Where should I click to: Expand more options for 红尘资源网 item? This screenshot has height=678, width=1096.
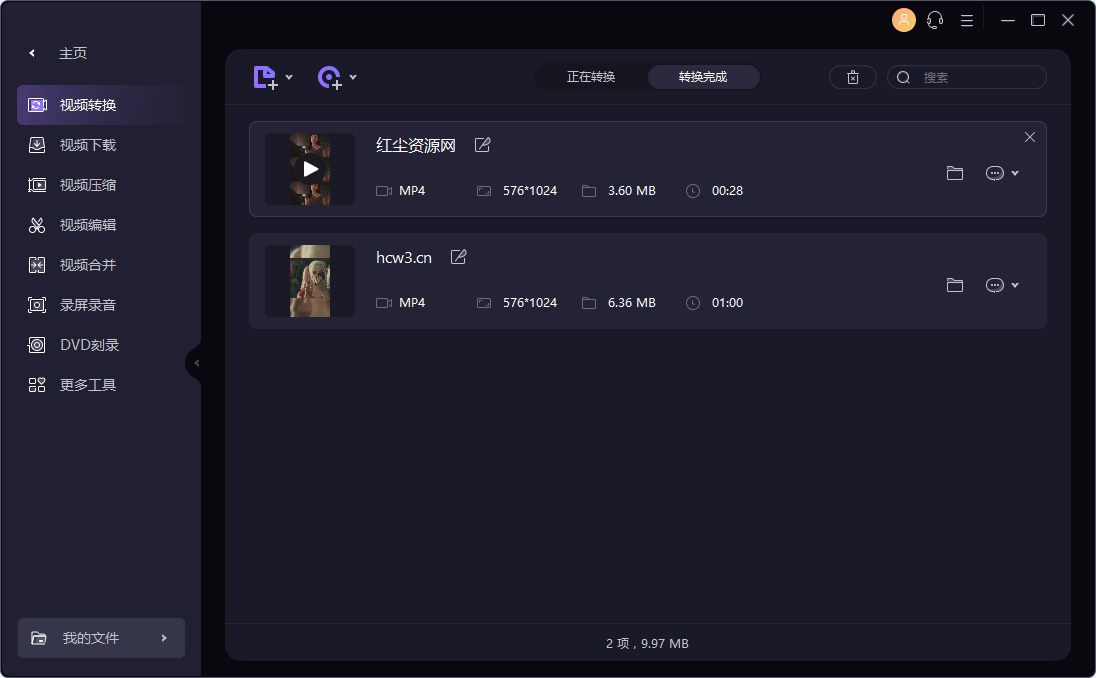pos(1002,173)
